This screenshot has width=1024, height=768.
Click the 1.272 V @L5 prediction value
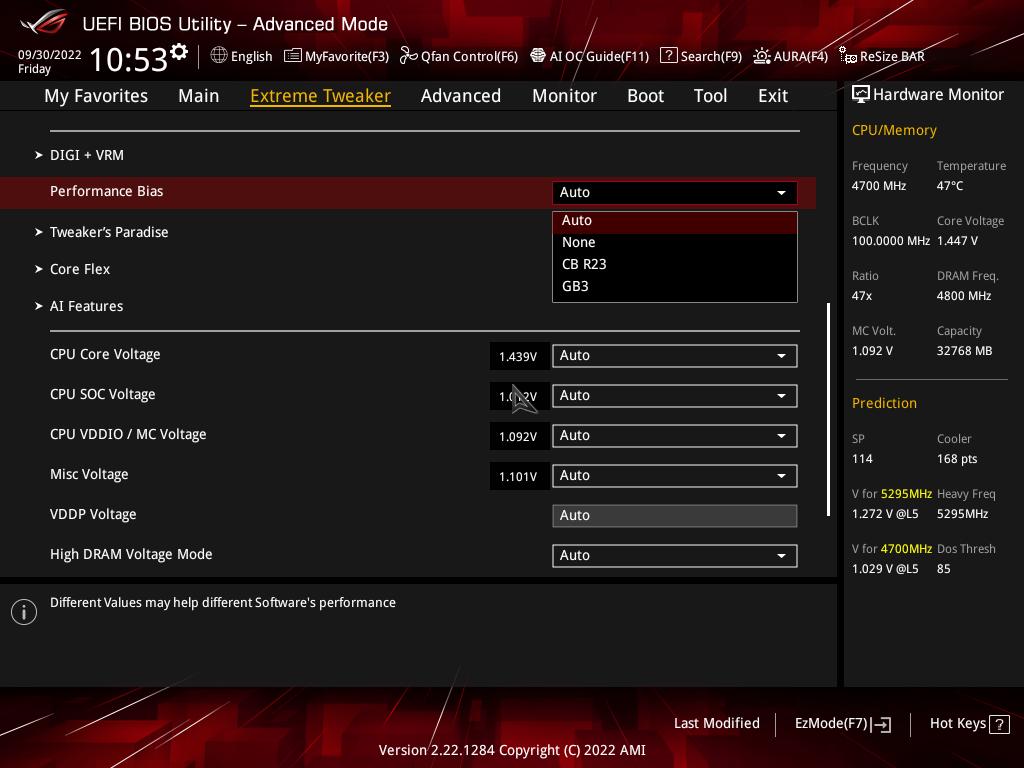point(885,515)
